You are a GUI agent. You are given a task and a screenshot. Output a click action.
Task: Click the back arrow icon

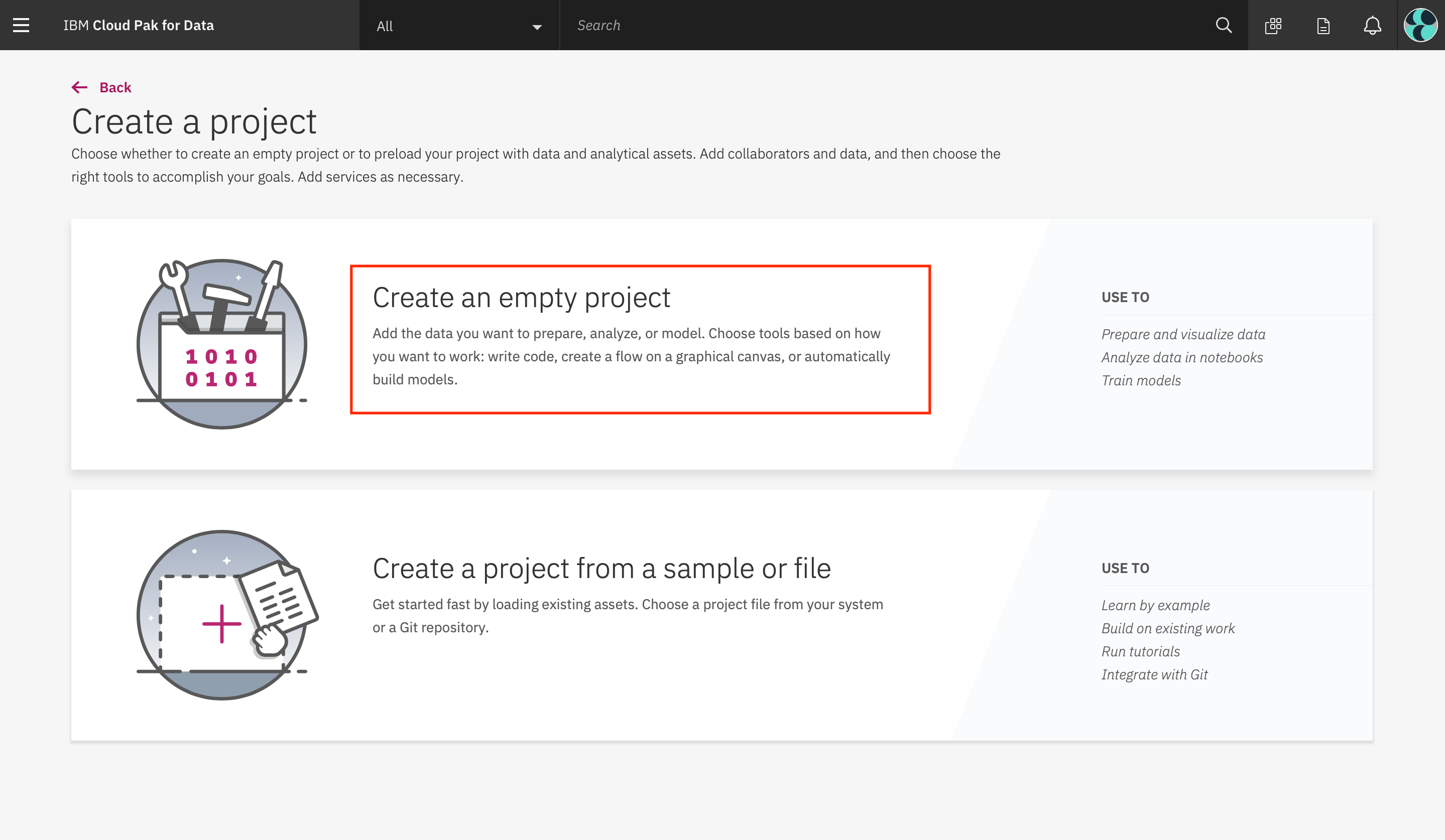point(80,87)
